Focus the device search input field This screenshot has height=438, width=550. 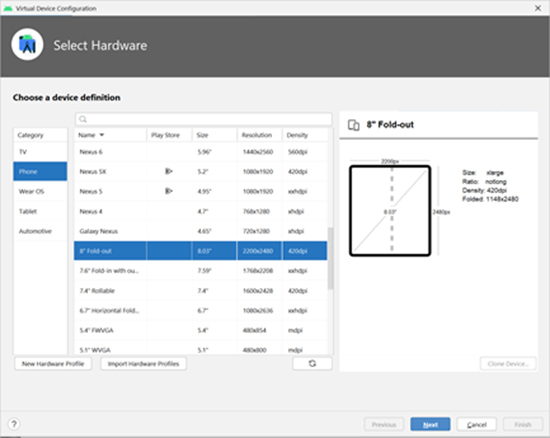[203, 119]
